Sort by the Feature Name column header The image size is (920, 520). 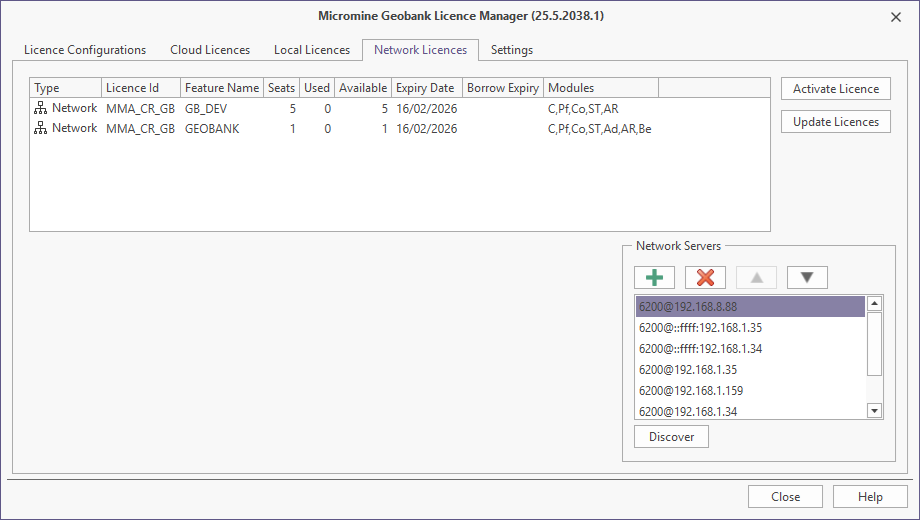222,88
